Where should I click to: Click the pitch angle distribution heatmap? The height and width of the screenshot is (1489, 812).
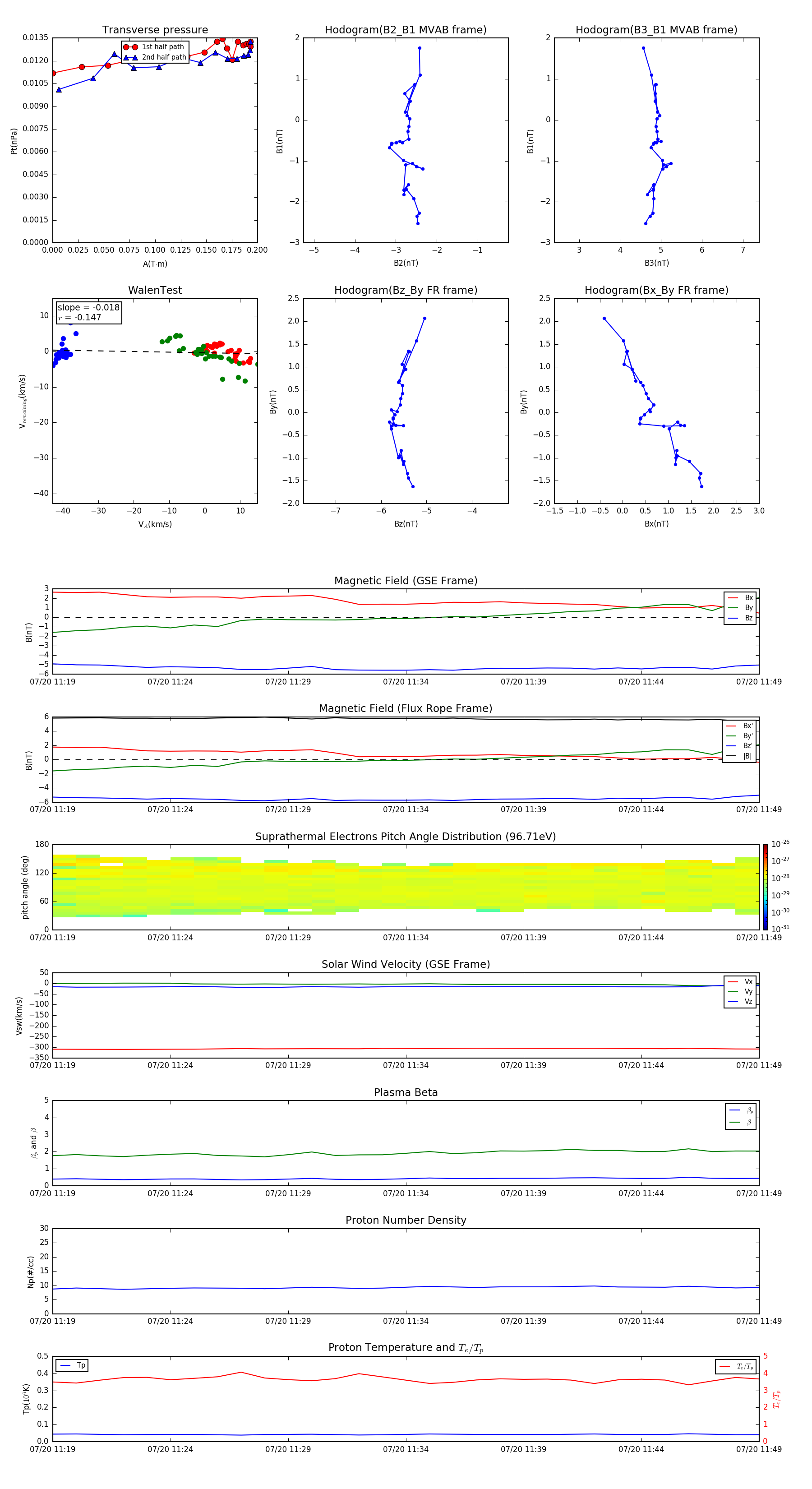(x=406, y=887)
